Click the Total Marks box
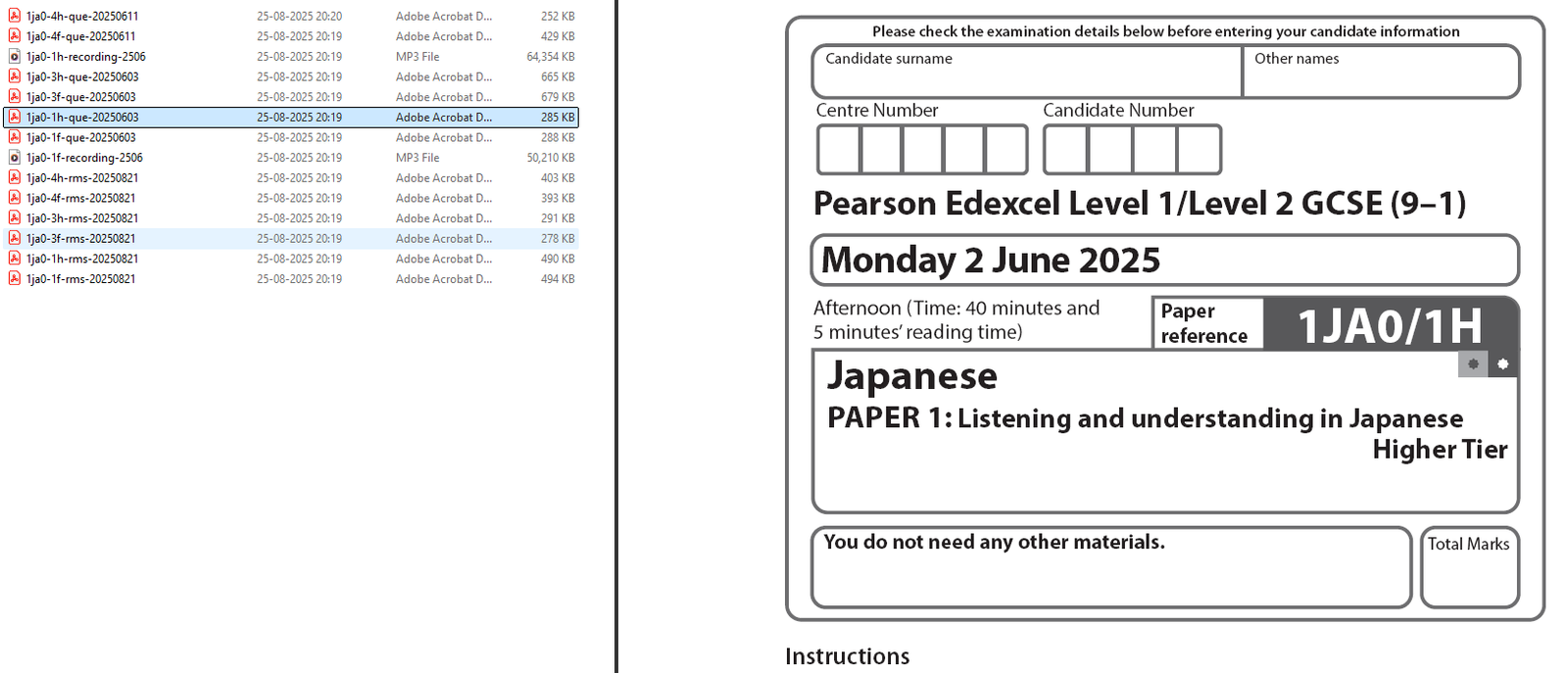This screenshot has height=673, width=1568. point(1469,567)
